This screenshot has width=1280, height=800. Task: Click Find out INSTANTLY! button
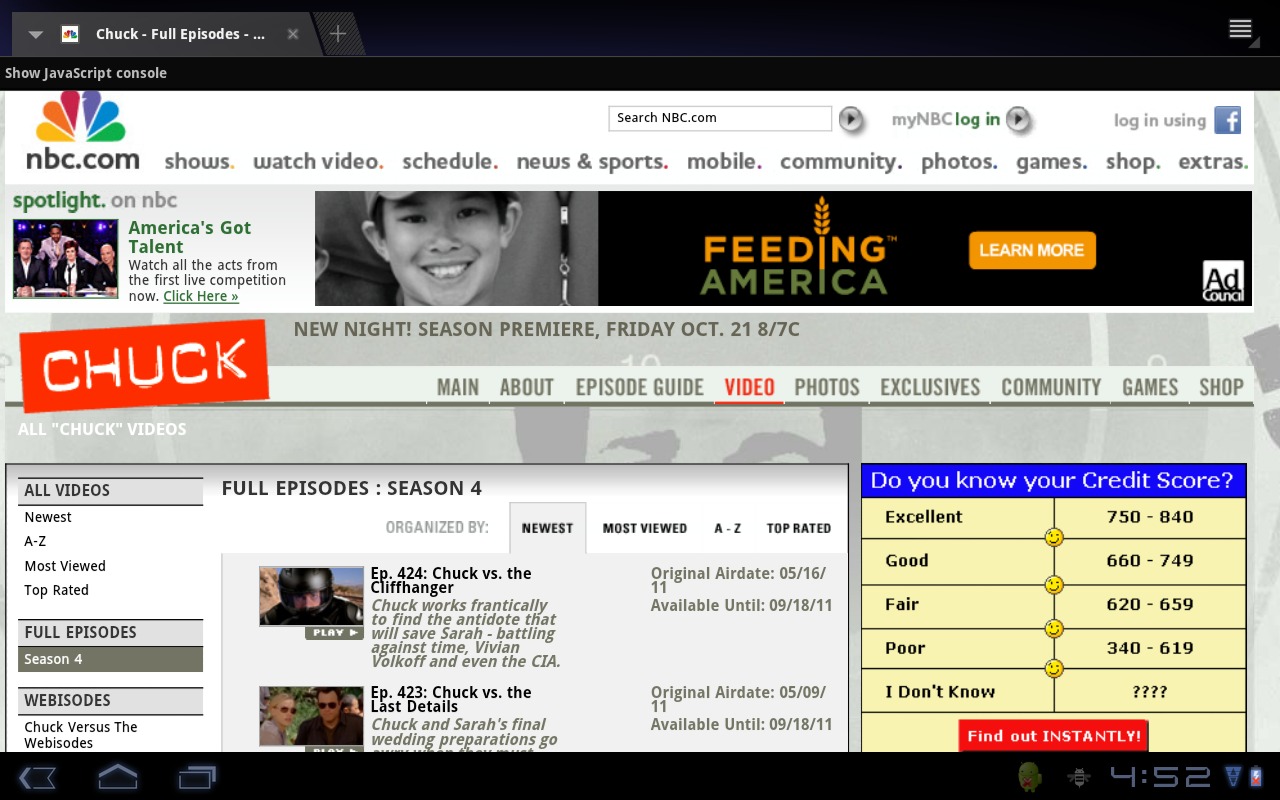(1053, 736)
